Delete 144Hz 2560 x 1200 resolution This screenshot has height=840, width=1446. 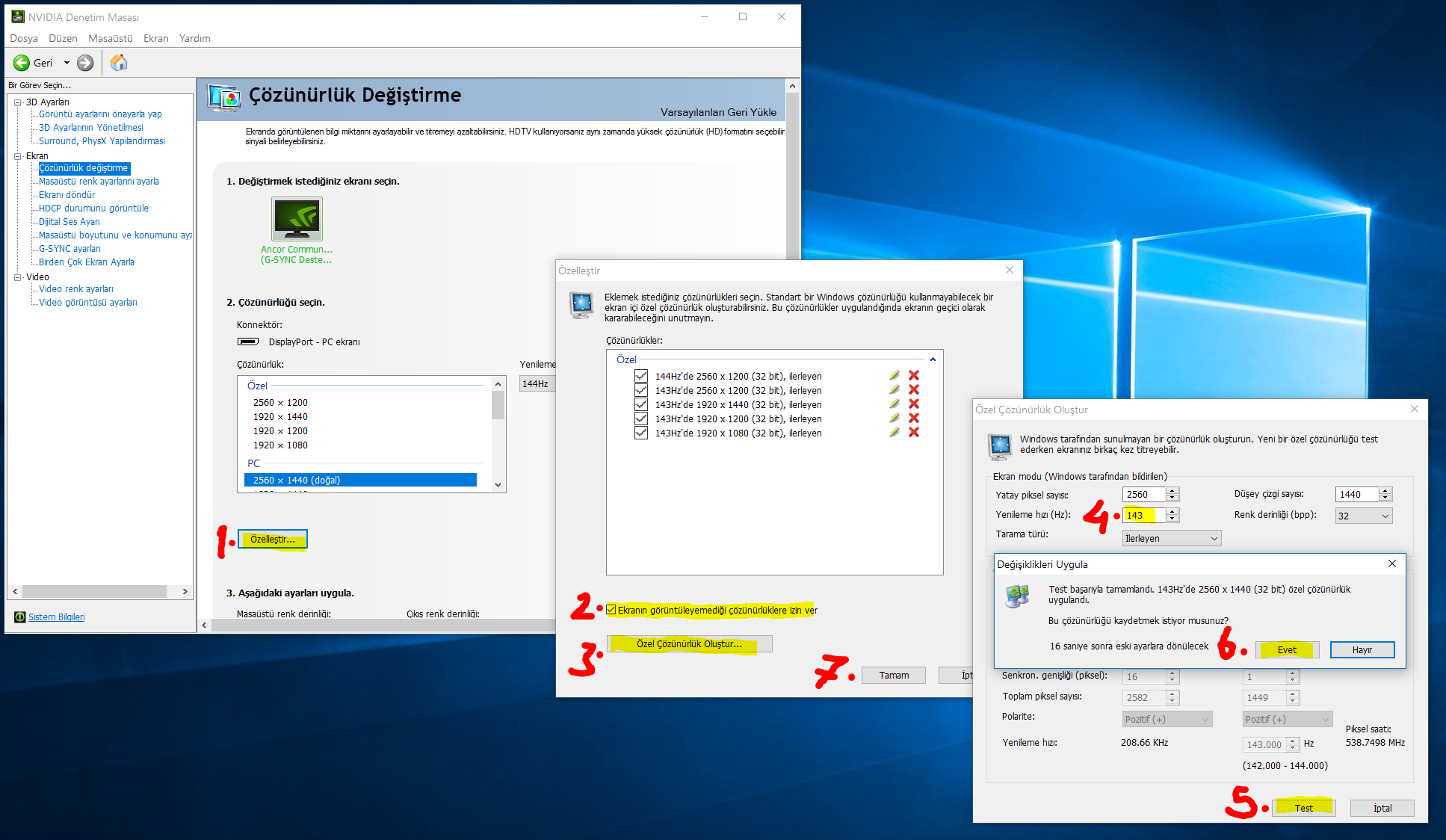914,375
